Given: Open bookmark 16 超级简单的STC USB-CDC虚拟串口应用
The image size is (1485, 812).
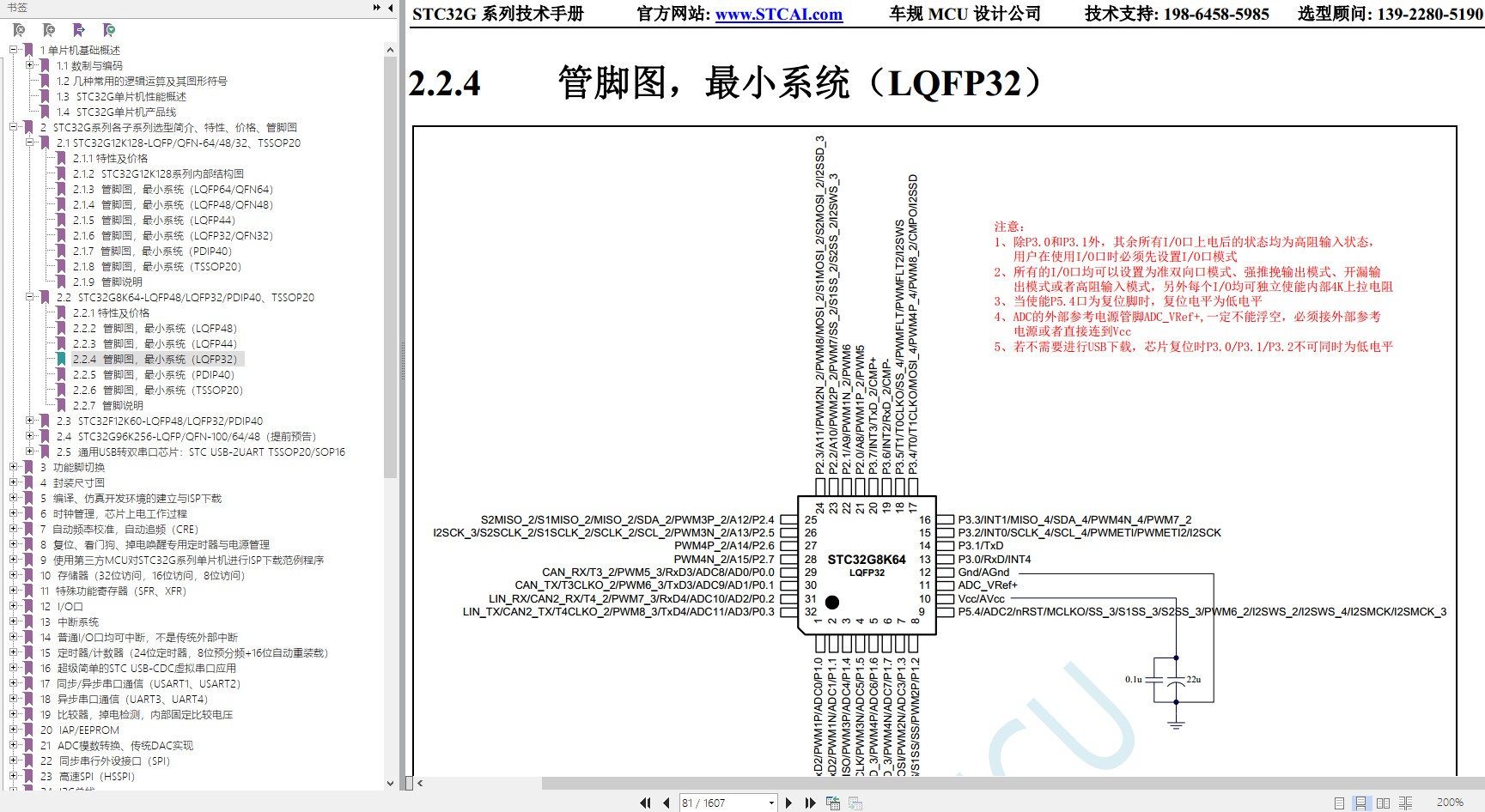Looking at the screenshot, I should click(138, 669).
